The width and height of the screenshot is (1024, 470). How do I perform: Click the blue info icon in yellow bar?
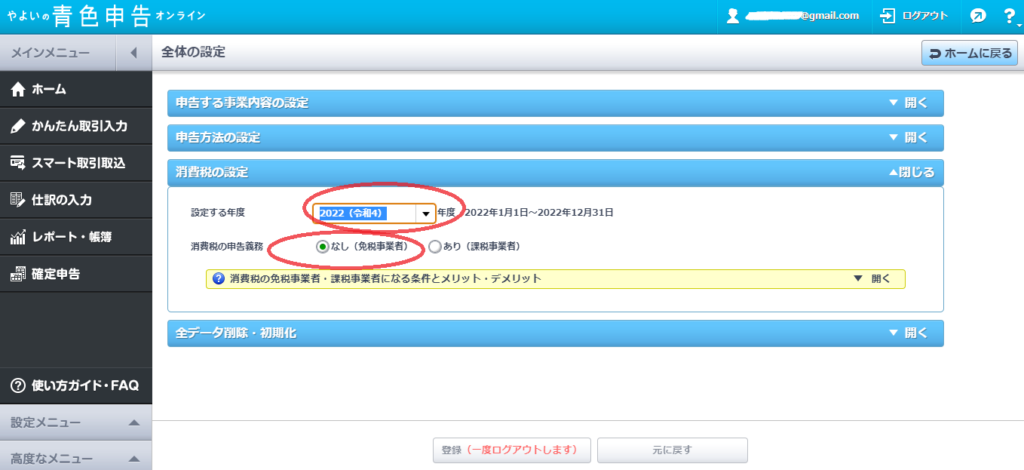click(x=219, y=279)
